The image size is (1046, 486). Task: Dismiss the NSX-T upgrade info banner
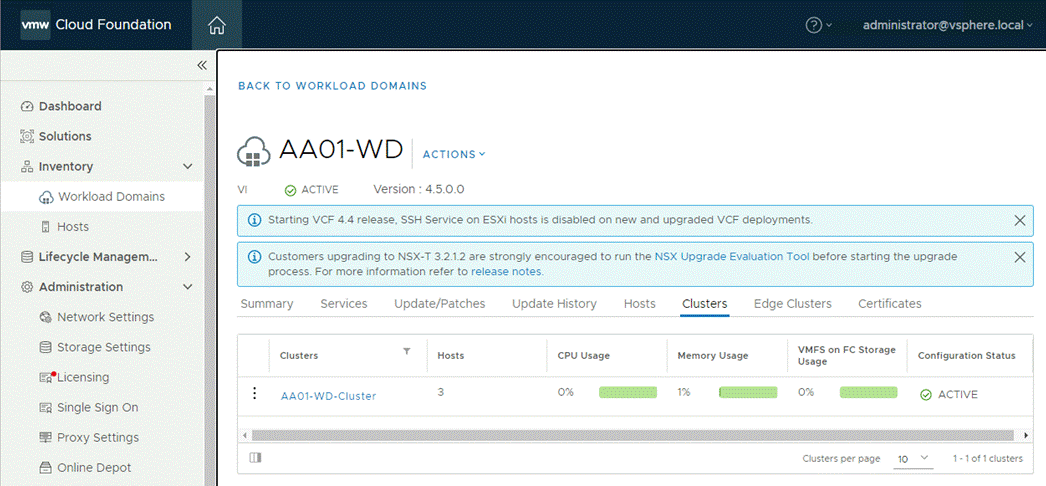pos(1019,257)
